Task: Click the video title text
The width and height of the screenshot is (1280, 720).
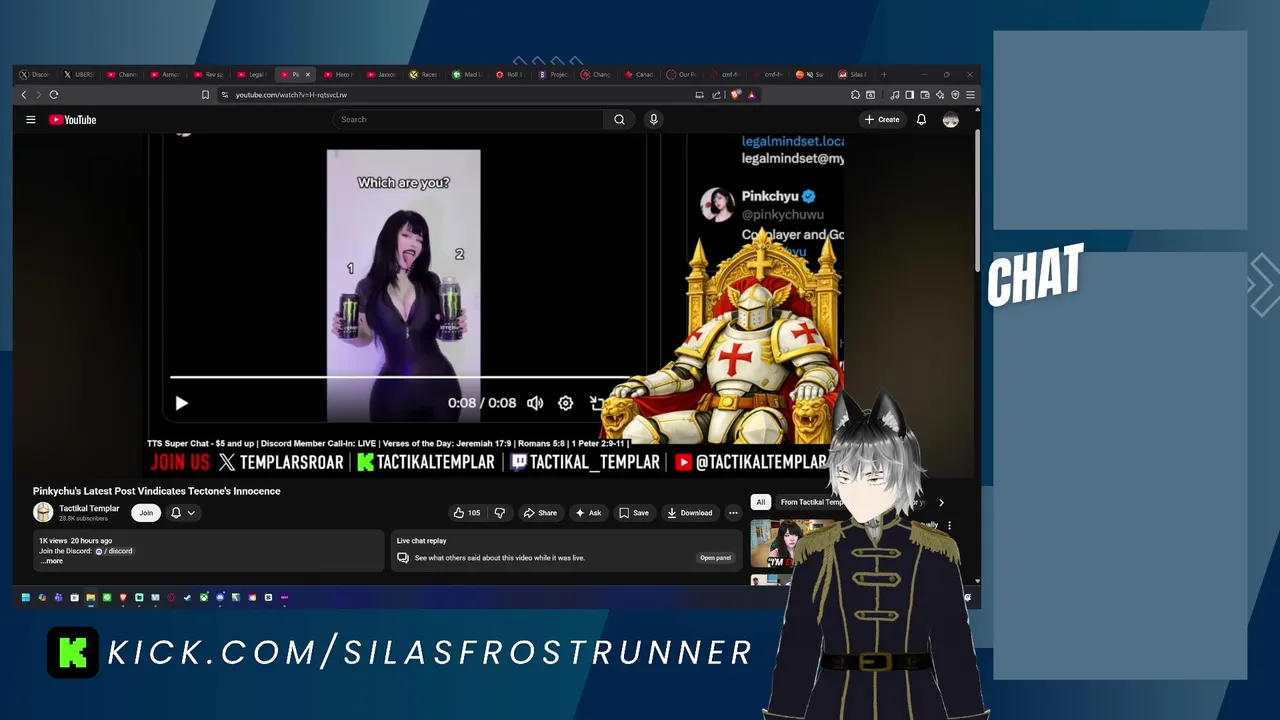Action: [157, 491]
